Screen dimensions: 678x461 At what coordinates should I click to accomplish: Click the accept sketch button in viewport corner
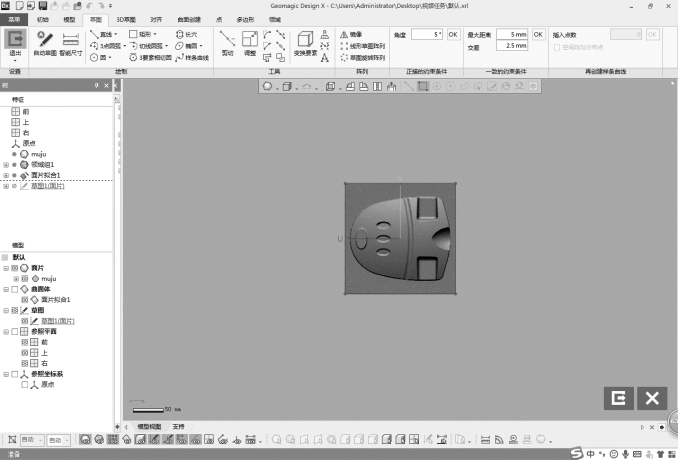click(x=619, y=398)
